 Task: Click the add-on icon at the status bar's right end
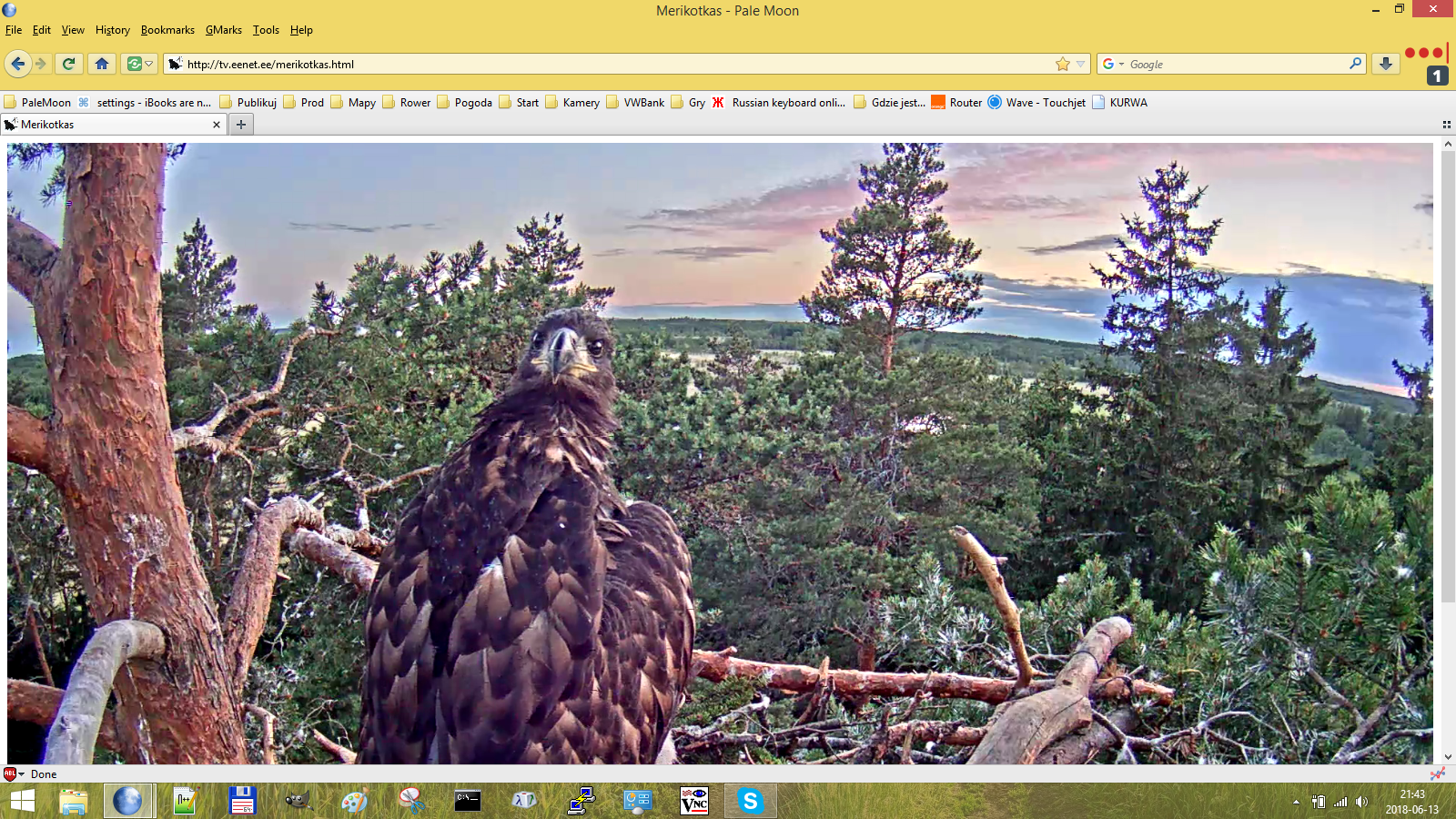(1438, 773)
